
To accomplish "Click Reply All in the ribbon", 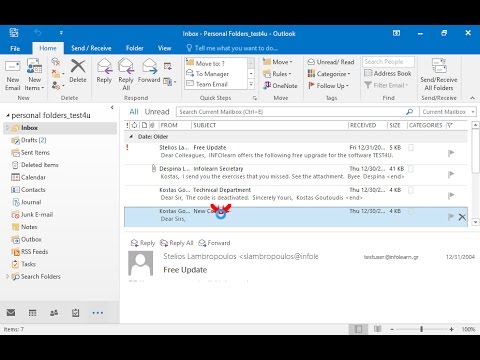I will 126,75.
